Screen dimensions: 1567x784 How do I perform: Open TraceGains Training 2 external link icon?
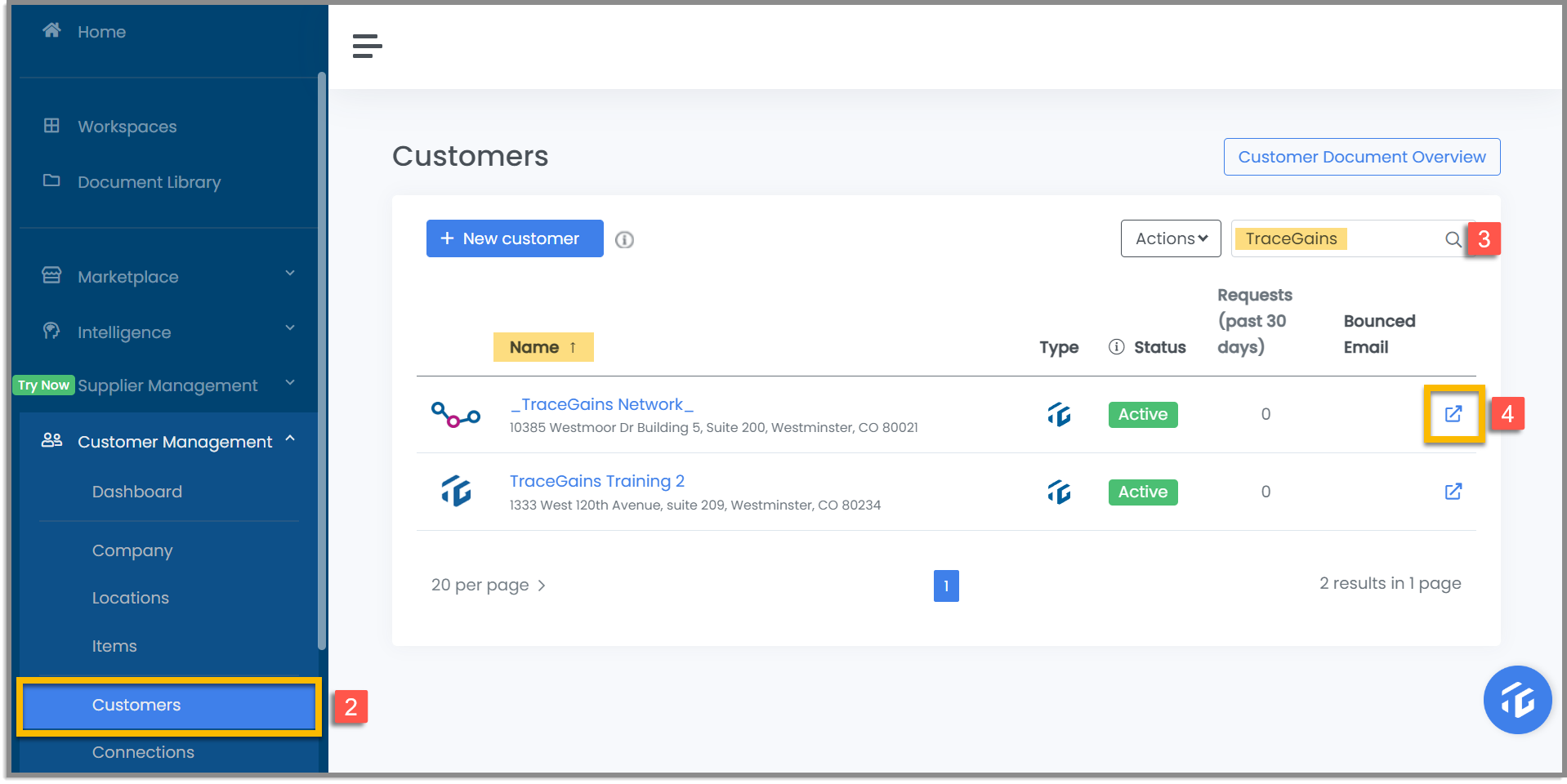point(1453,492)
